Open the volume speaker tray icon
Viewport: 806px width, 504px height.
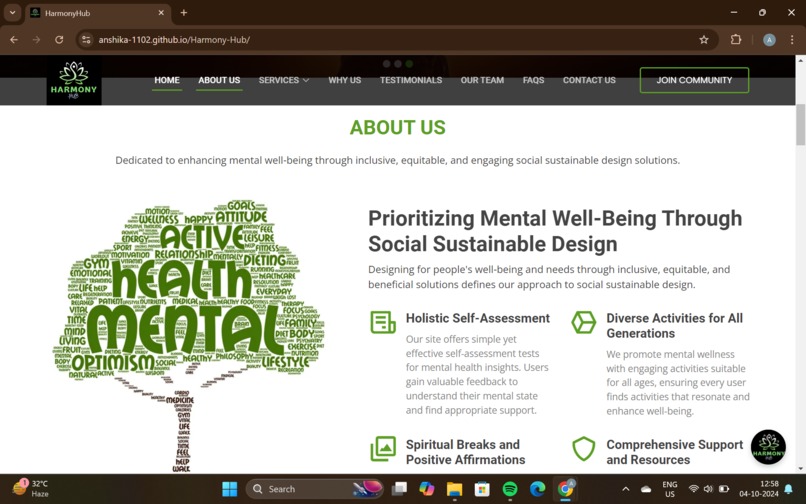click(708, 489)
